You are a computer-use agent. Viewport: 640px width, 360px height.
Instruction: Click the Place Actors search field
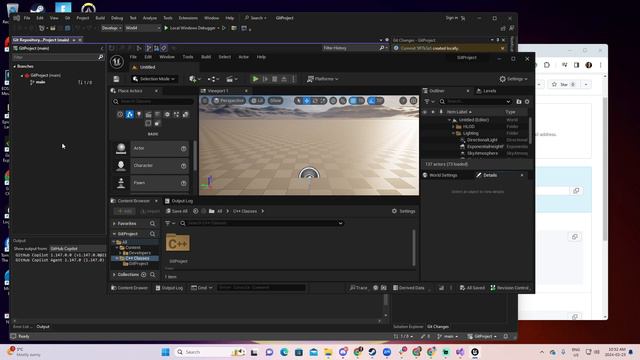point(153,101)
